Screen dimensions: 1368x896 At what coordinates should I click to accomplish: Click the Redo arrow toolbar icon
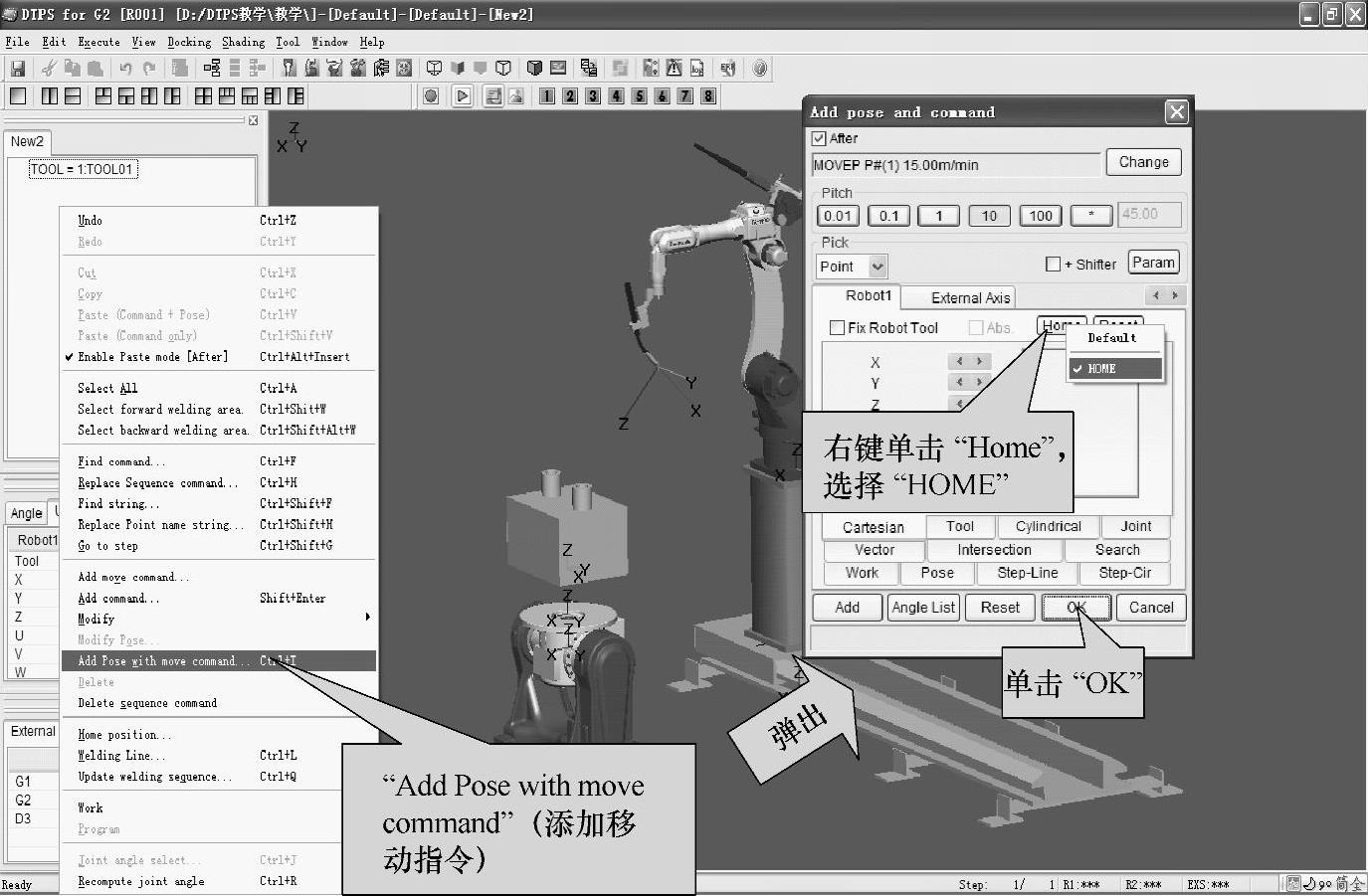coord(149,69)
